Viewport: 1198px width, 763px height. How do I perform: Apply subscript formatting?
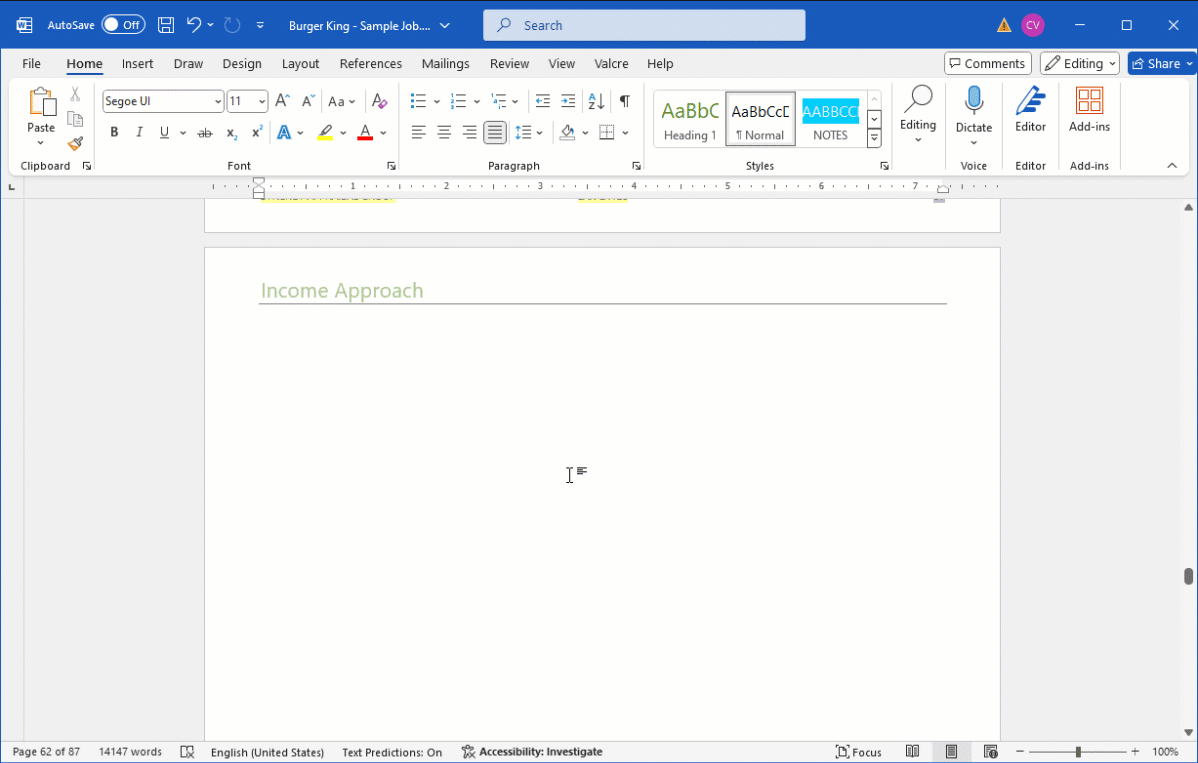pos(232,133)
